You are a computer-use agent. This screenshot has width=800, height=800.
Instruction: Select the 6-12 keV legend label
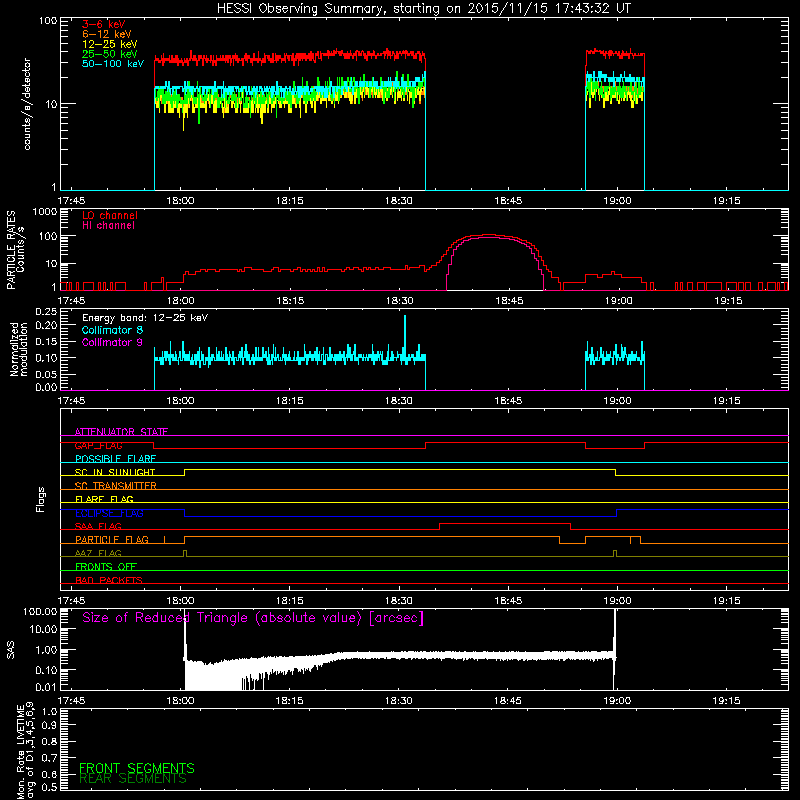[x=107, y=34]
